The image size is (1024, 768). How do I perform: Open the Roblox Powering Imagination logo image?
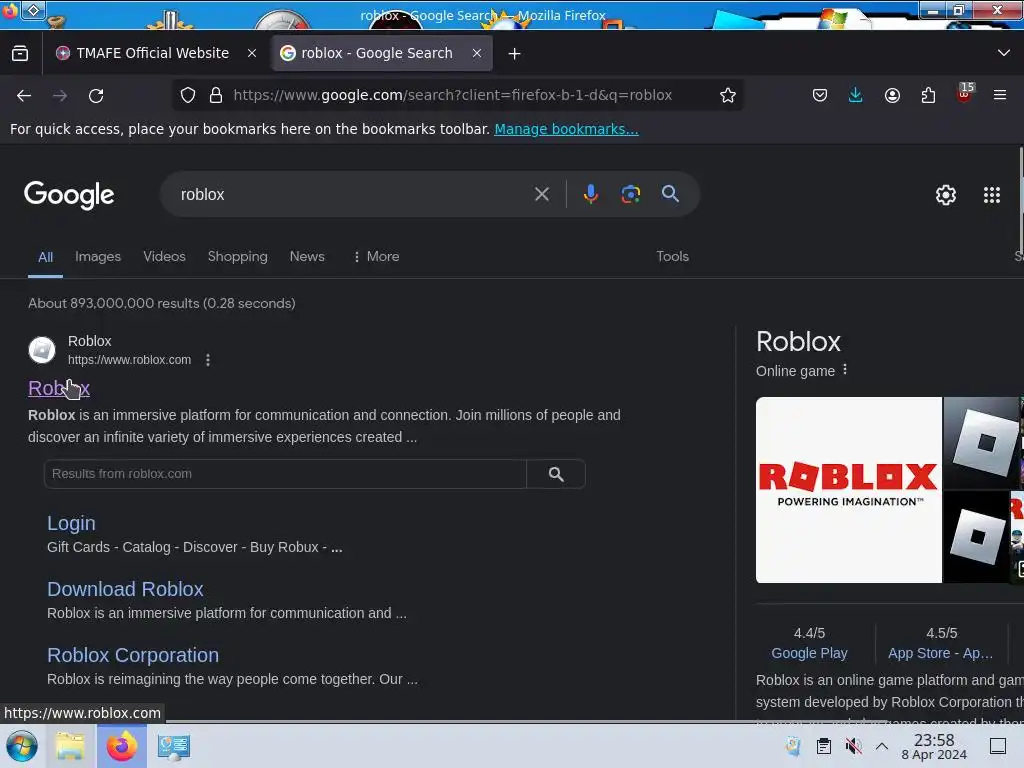[x=849, y=490]
